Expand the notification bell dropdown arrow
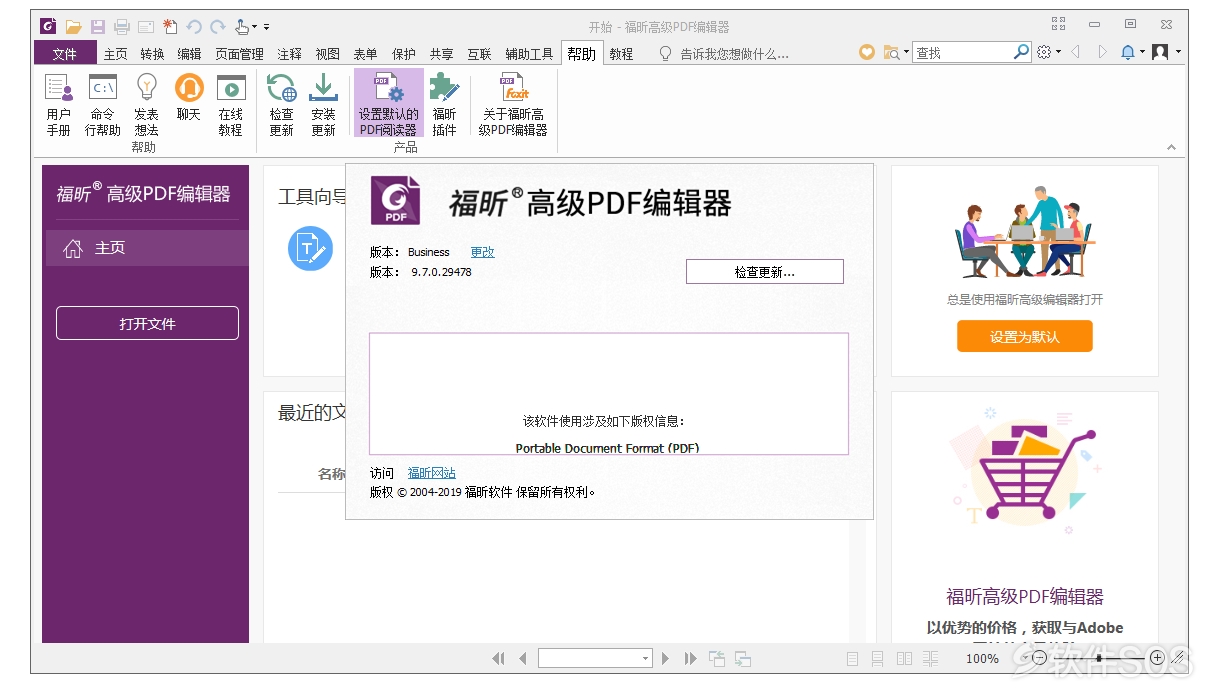This screenshot has height=690, width=1211. pyautogui.click(x=1142, y=52)
